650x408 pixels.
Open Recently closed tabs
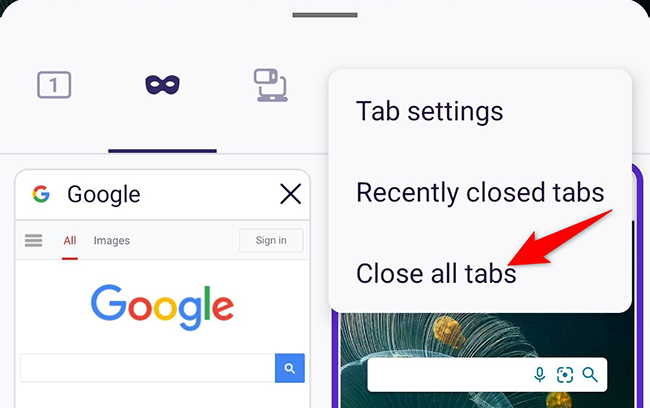[480, 192]
